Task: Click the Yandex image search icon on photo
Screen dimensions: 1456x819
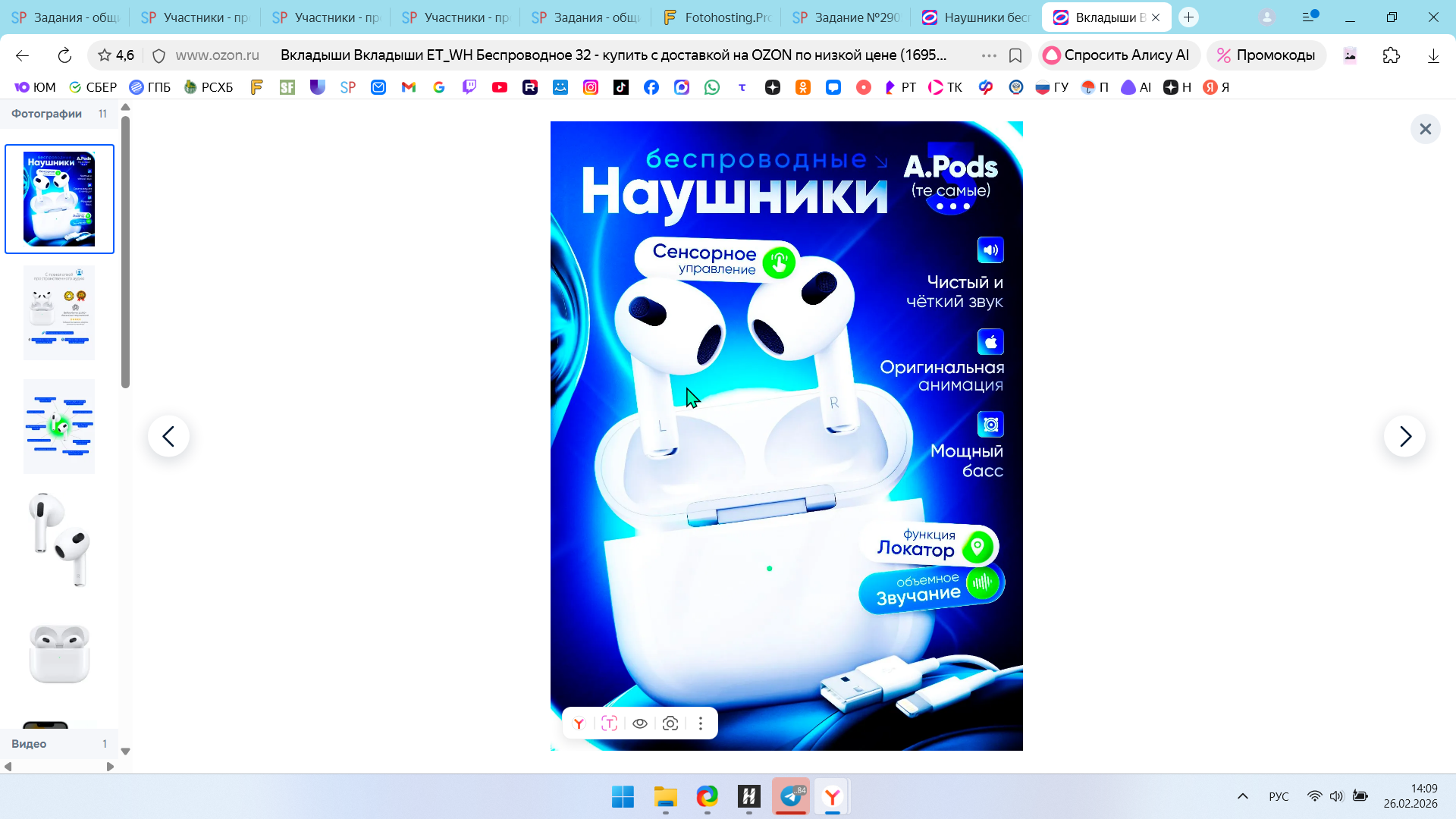Action: point(579,723)
